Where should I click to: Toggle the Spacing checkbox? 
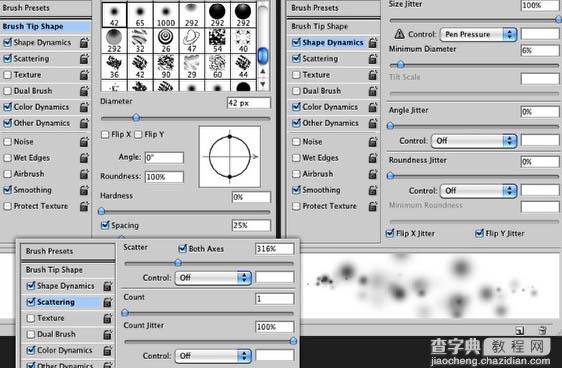pyautogui.click(x=105, y=225)
